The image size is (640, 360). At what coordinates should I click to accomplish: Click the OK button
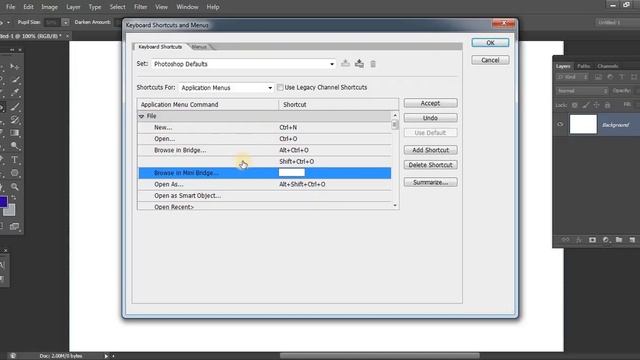click(490, 42)
